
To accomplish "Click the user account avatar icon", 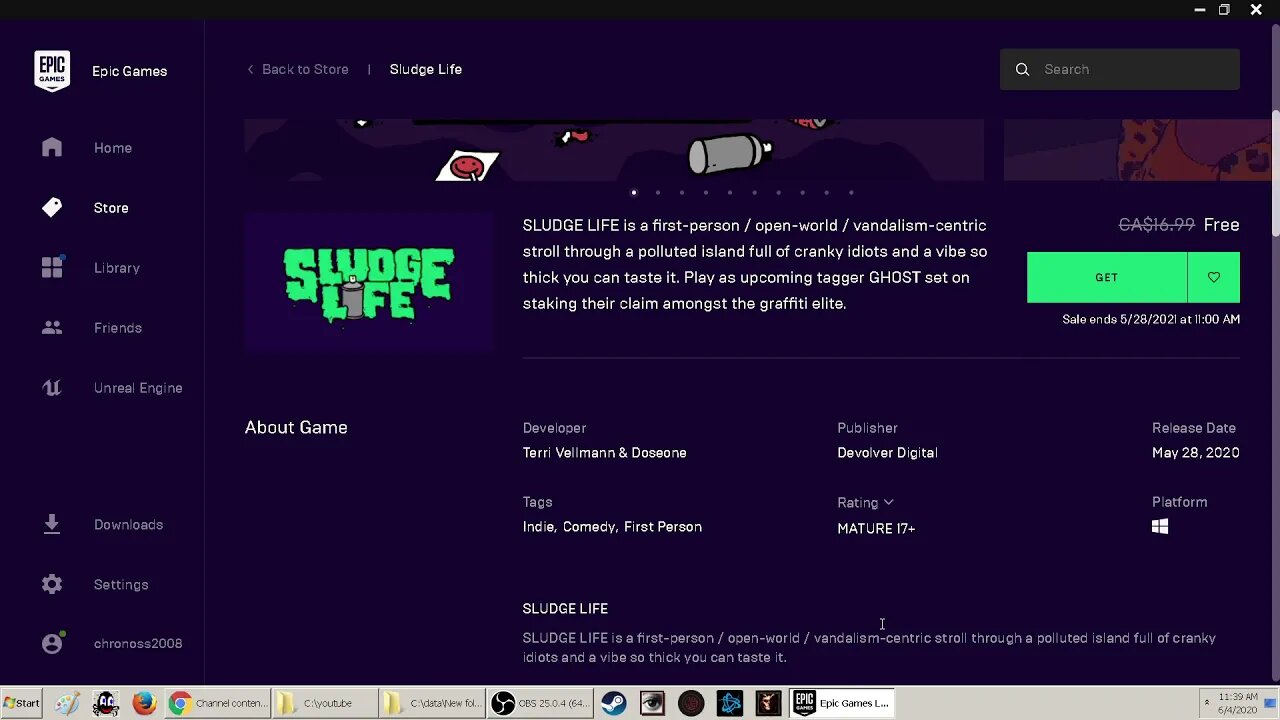I will click(53, 643).
